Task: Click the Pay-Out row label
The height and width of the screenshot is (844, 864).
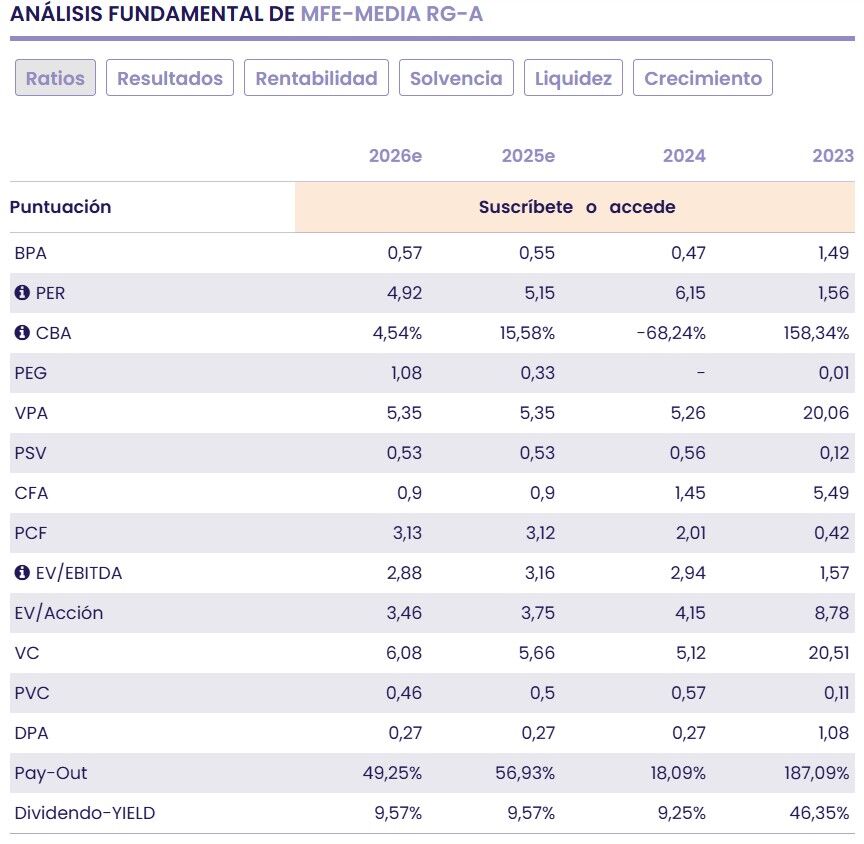Action: coord(51,773)
